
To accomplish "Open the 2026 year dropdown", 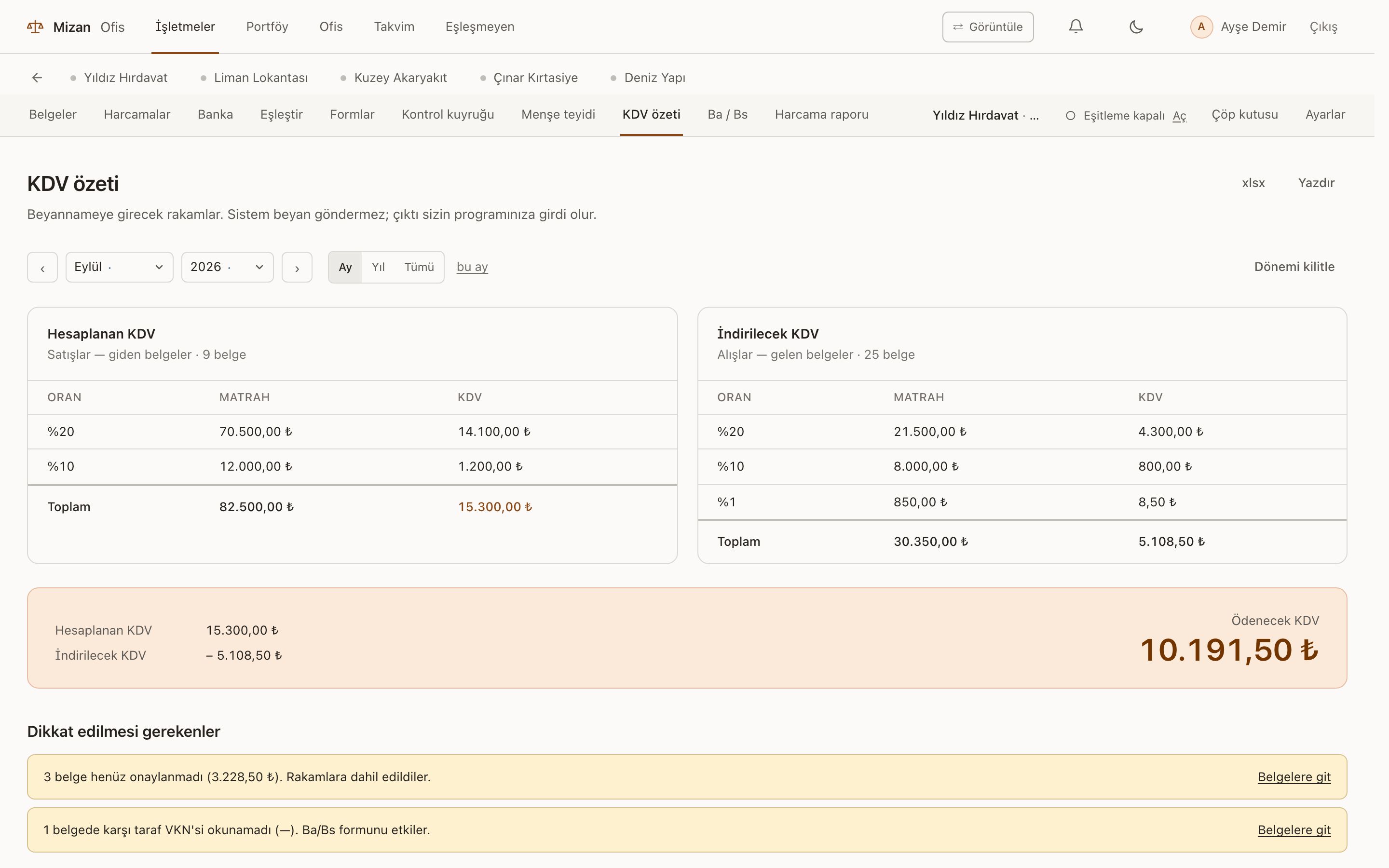I will coord(227,268).
